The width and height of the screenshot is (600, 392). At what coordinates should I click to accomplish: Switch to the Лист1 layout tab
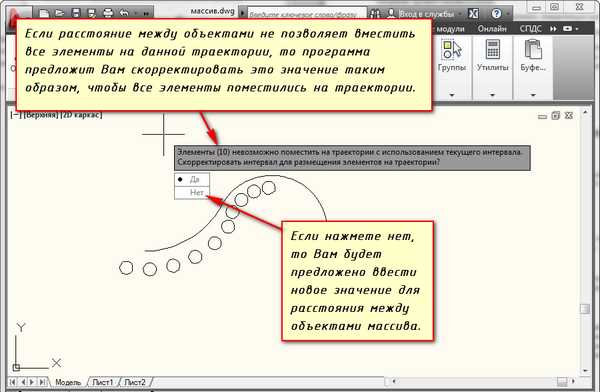tap(103, 382)
